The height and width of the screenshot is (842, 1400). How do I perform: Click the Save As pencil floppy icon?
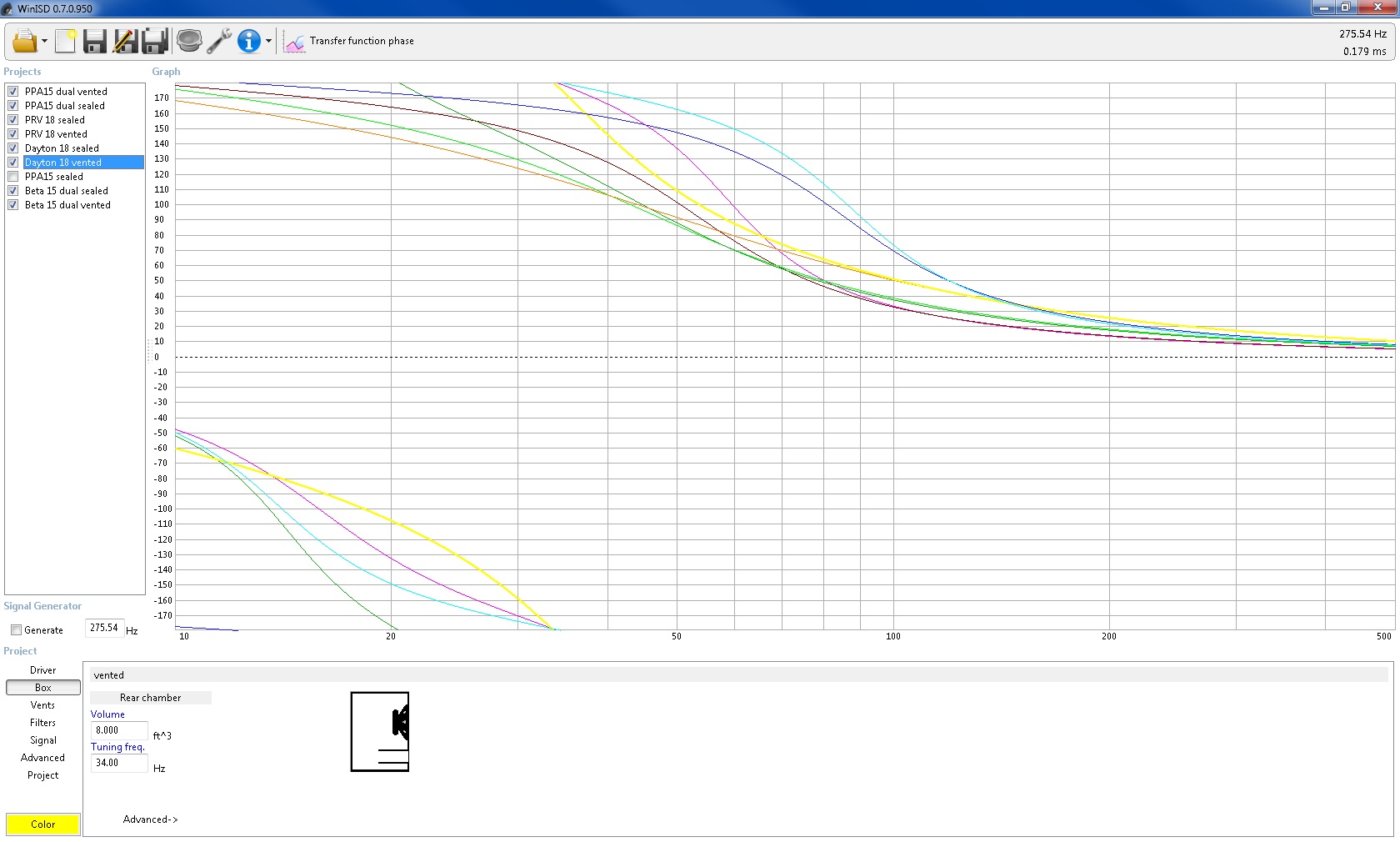(125, 40)
